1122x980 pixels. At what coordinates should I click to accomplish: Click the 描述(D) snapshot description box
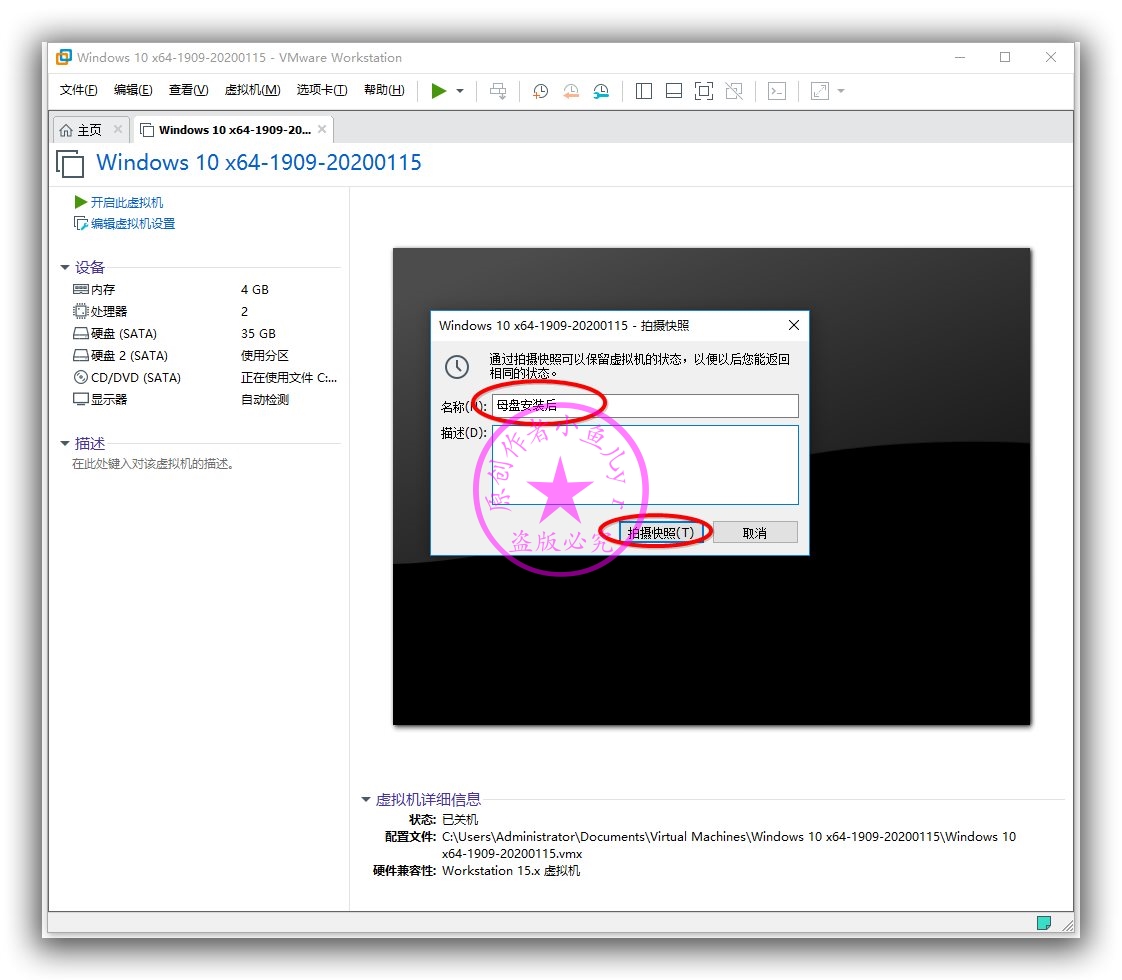coord(645,465)
